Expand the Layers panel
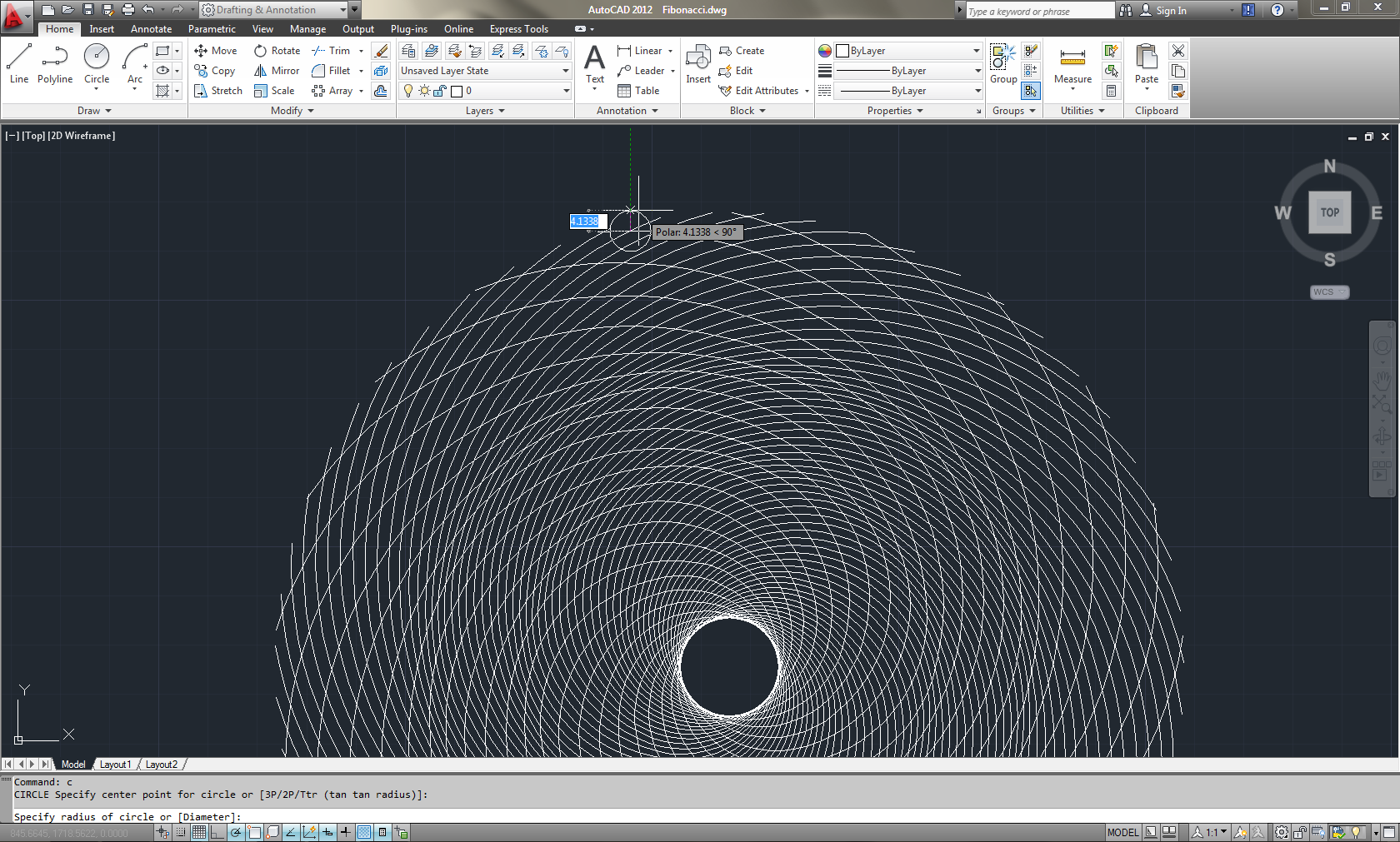This screenshot has width=1400, height=842. (485, 111)
